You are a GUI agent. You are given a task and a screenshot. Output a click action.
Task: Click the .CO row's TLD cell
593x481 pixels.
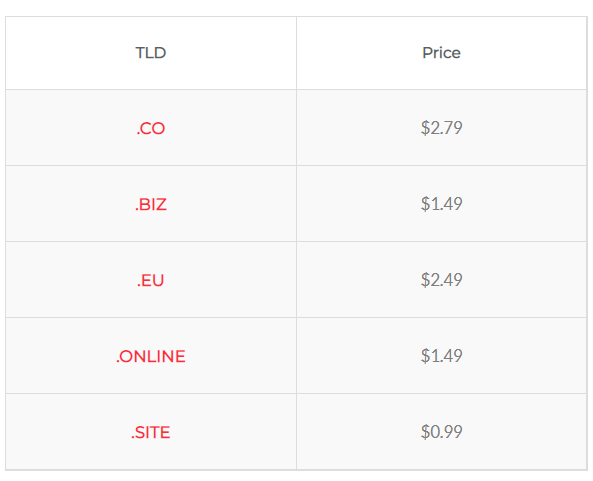point(151,128)
